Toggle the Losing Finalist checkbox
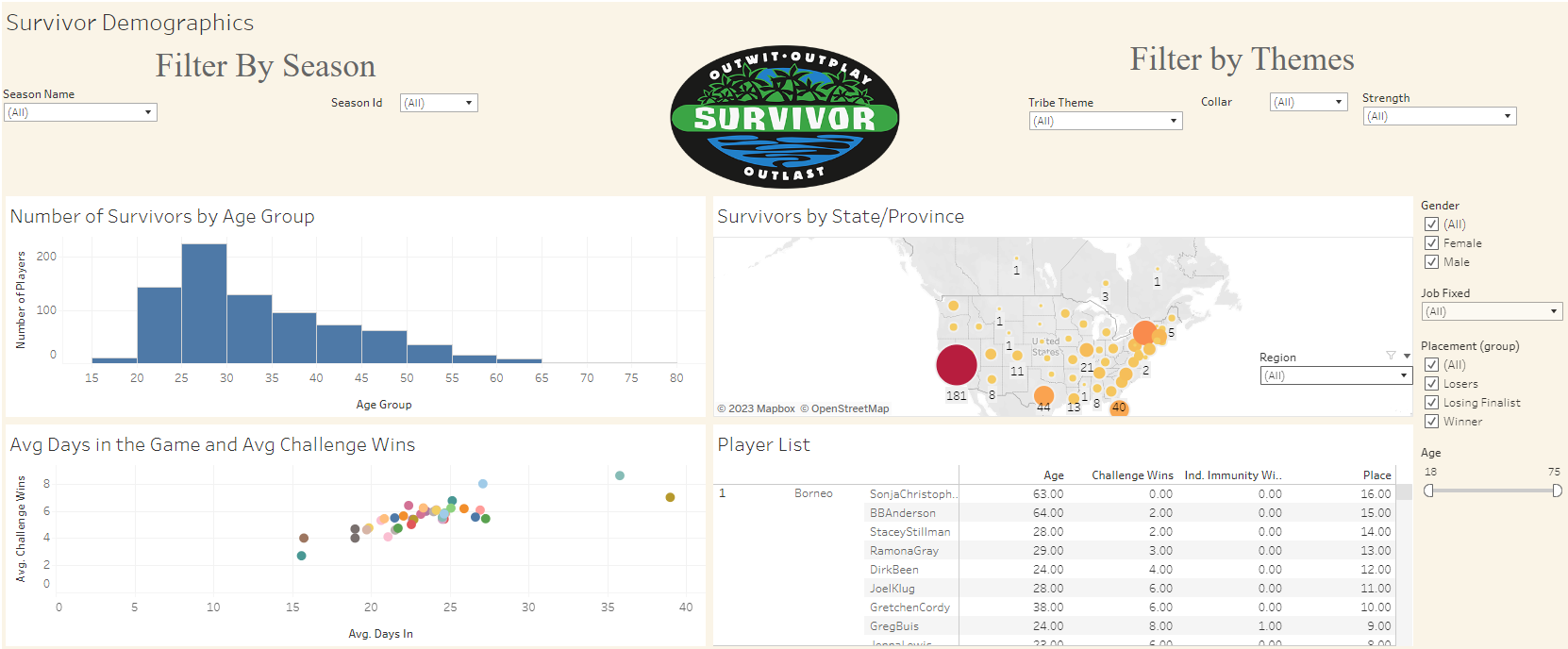 coord(1431,402)
